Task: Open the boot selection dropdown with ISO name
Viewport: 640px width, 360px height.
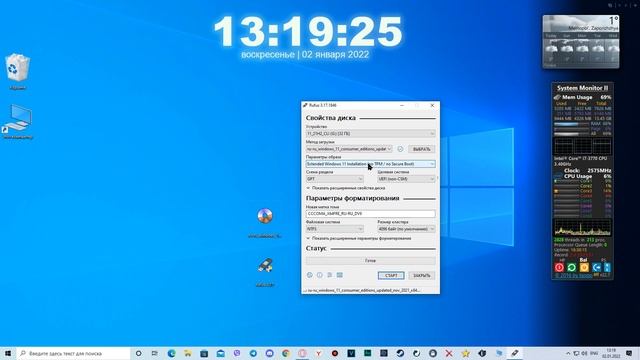Action: [349, 149]
